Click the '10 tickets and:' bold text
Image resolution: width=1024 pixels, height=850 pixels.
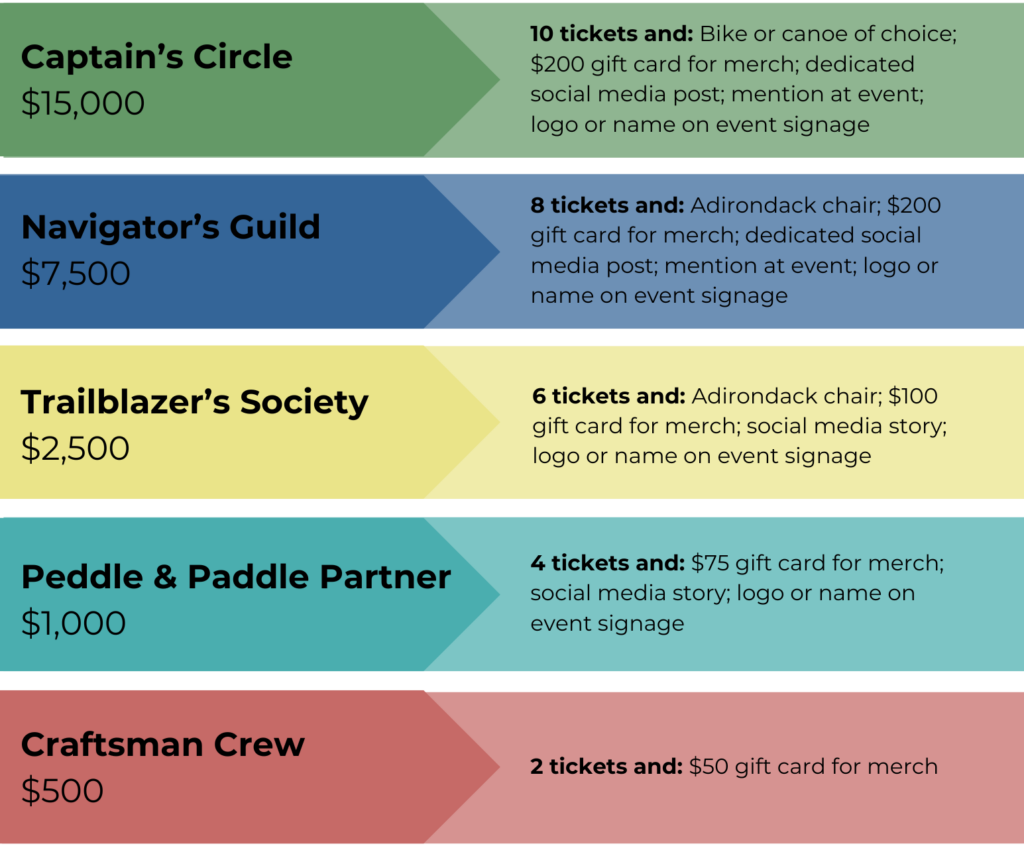pyautogui.click(x=611, y=34)
